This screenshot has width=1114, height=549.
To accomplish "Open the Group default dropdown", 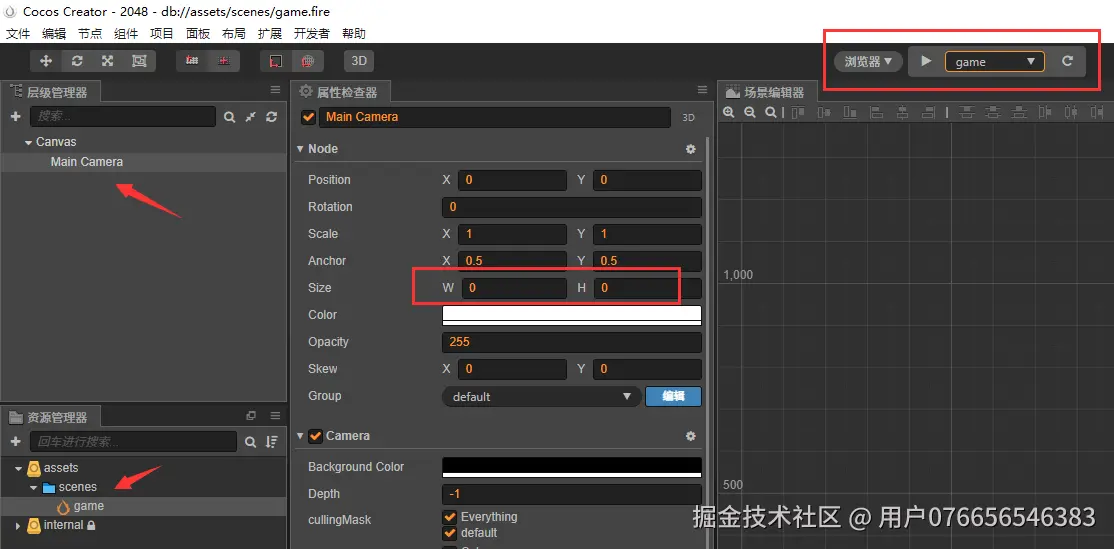I will tap(541, 396).
